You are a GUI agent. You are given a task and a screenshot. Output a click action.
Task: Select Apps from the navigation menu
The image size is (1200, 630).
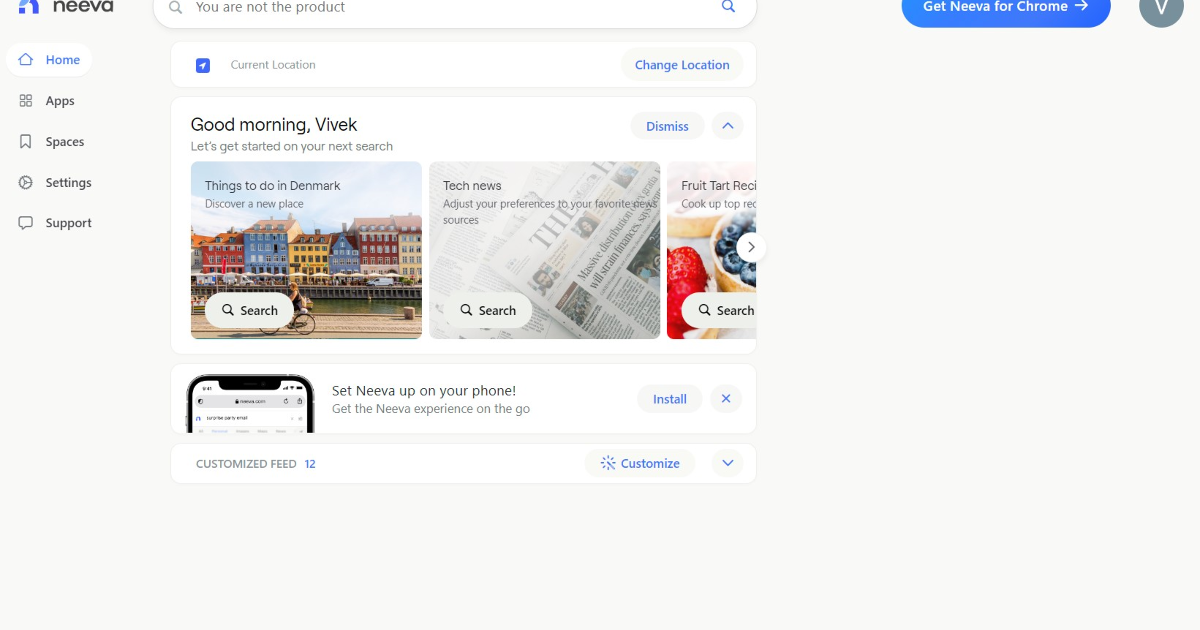pyautogui.click(x=58, y=100)
